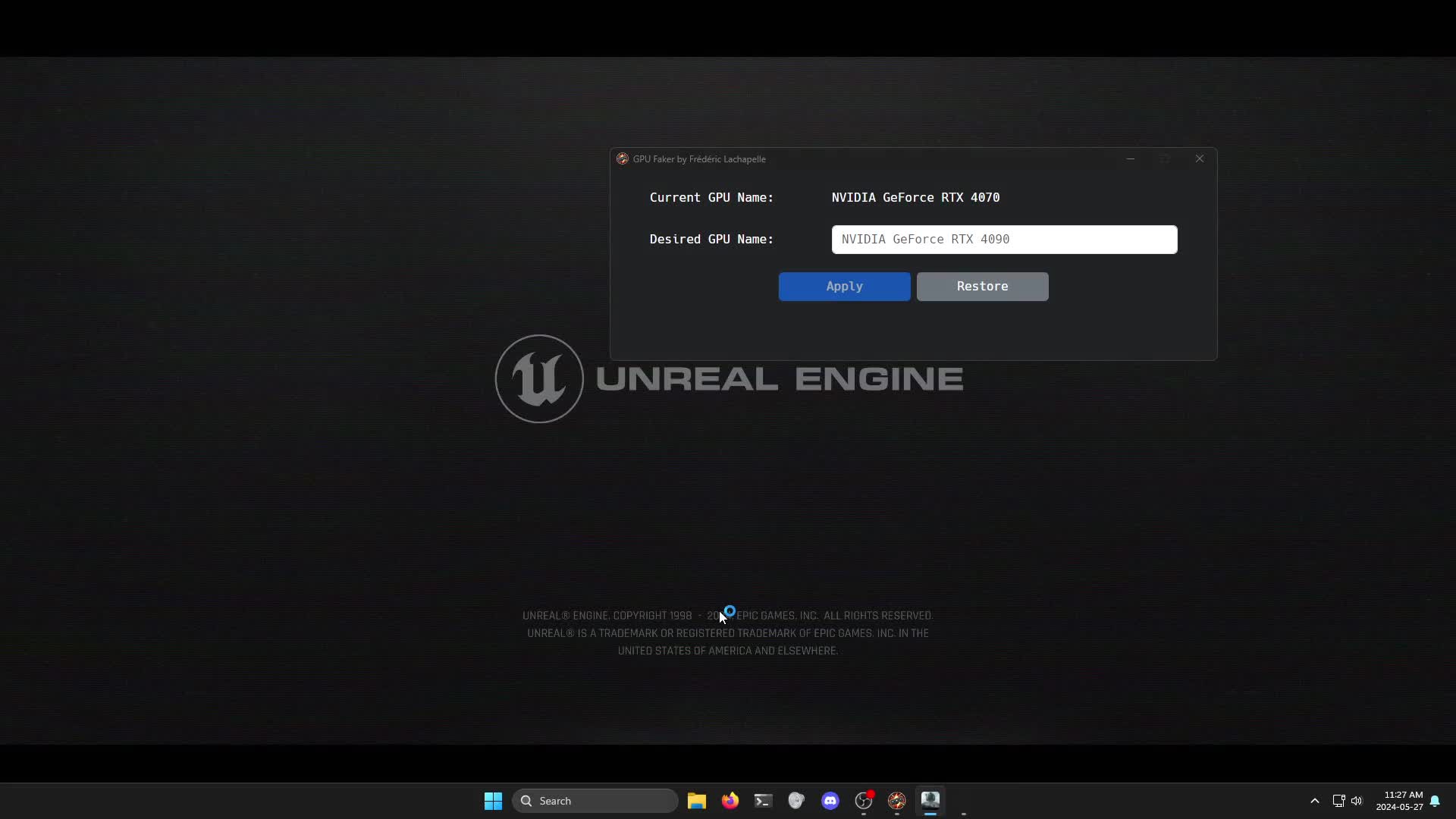Close the GPU Faker window
The height and width of the screenshot is (819, 1456).
click(1199, 158)
